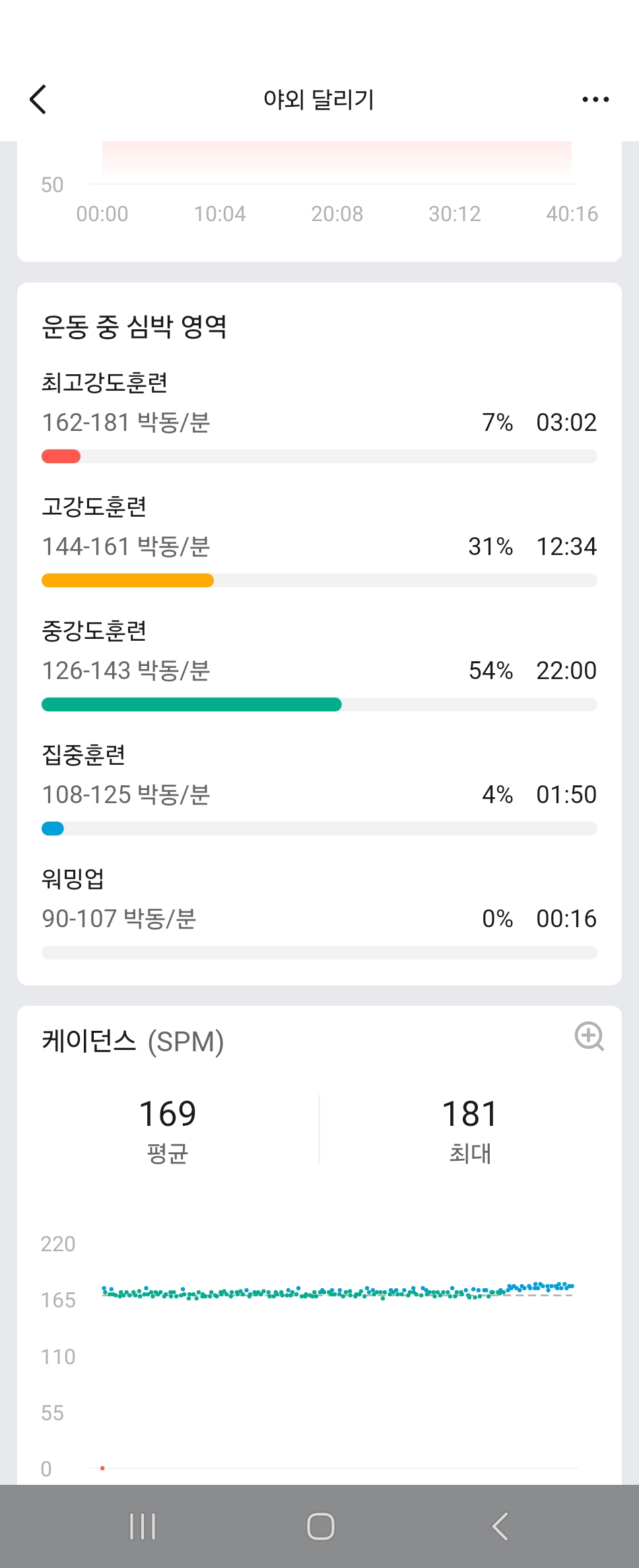
Task: Tap the 케이던스 (SPM) section title
Action: [133, 1041]
